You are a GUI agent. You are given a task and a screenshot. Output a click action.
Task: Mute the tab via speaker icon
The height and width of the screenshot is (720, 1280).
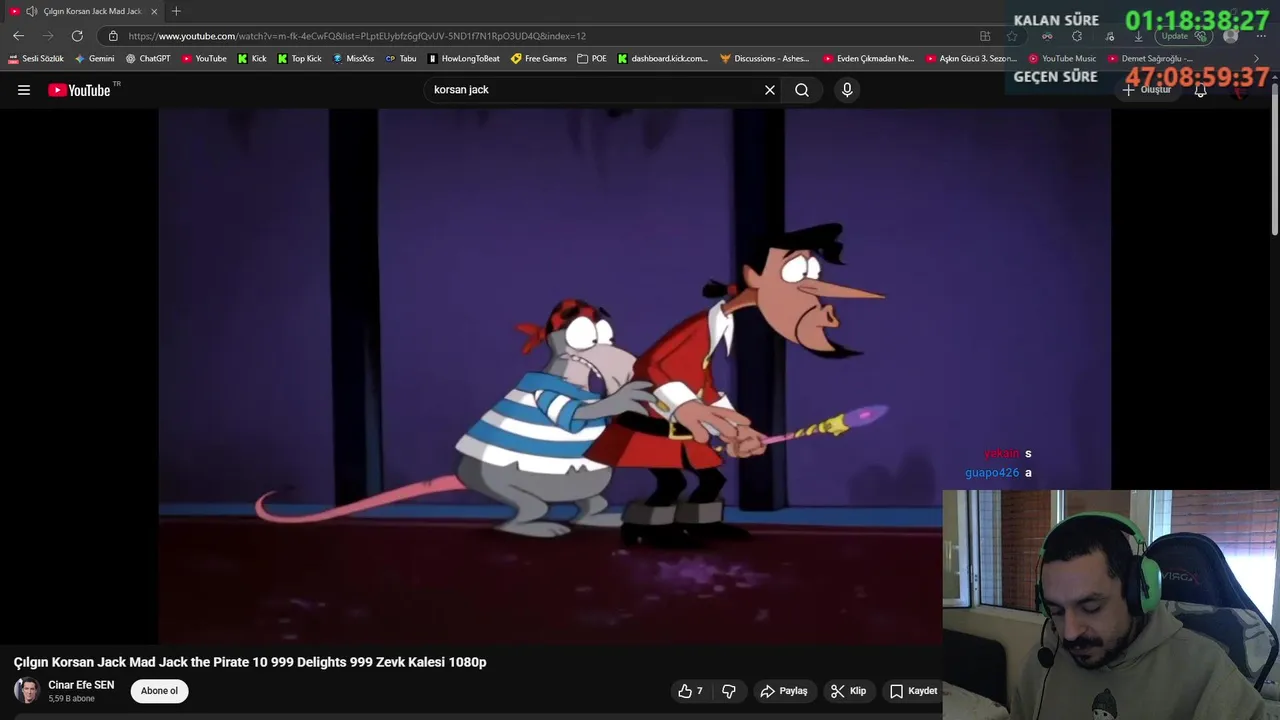click(31, 11)
